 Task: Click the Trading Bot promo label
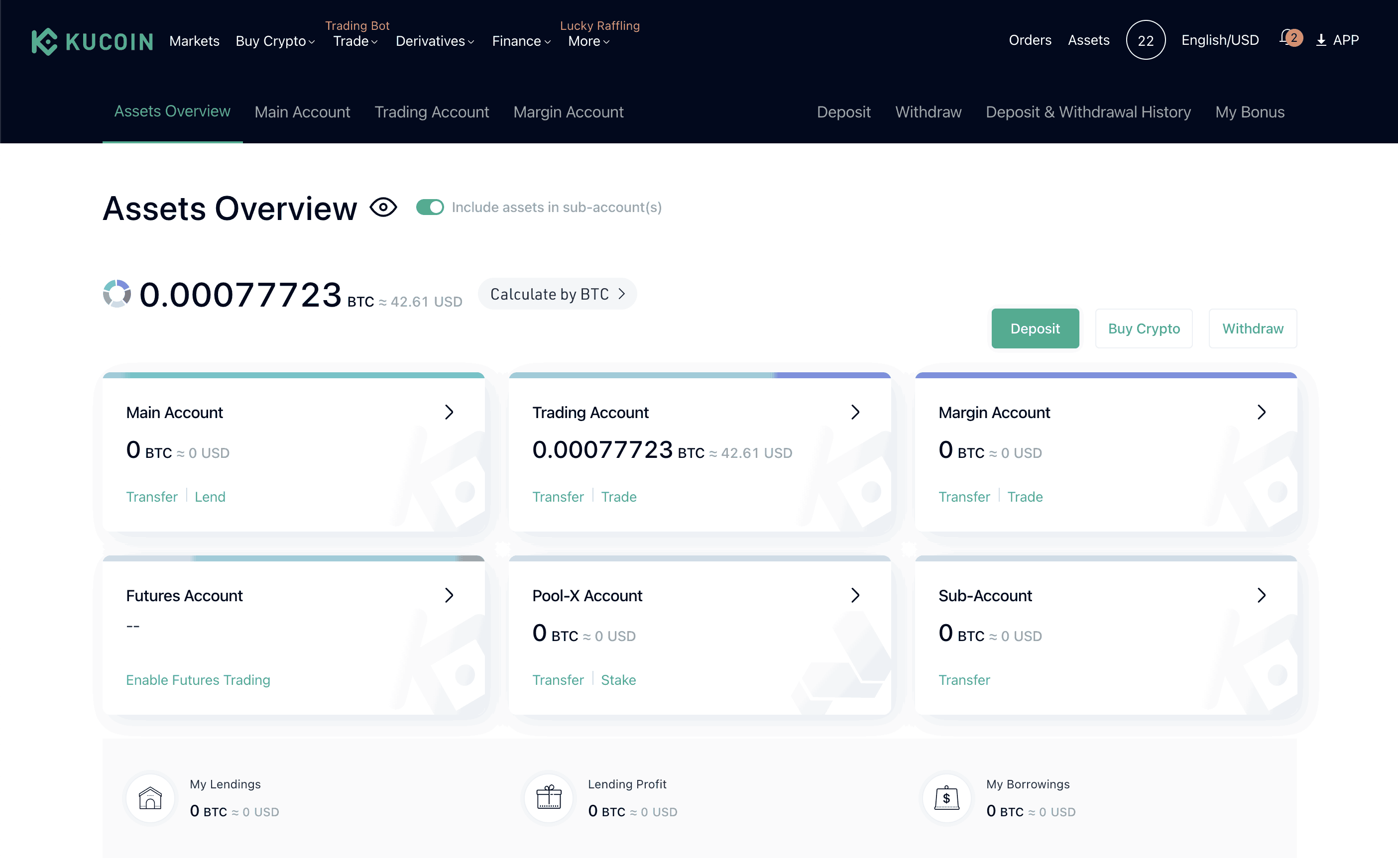pos(357,25)
